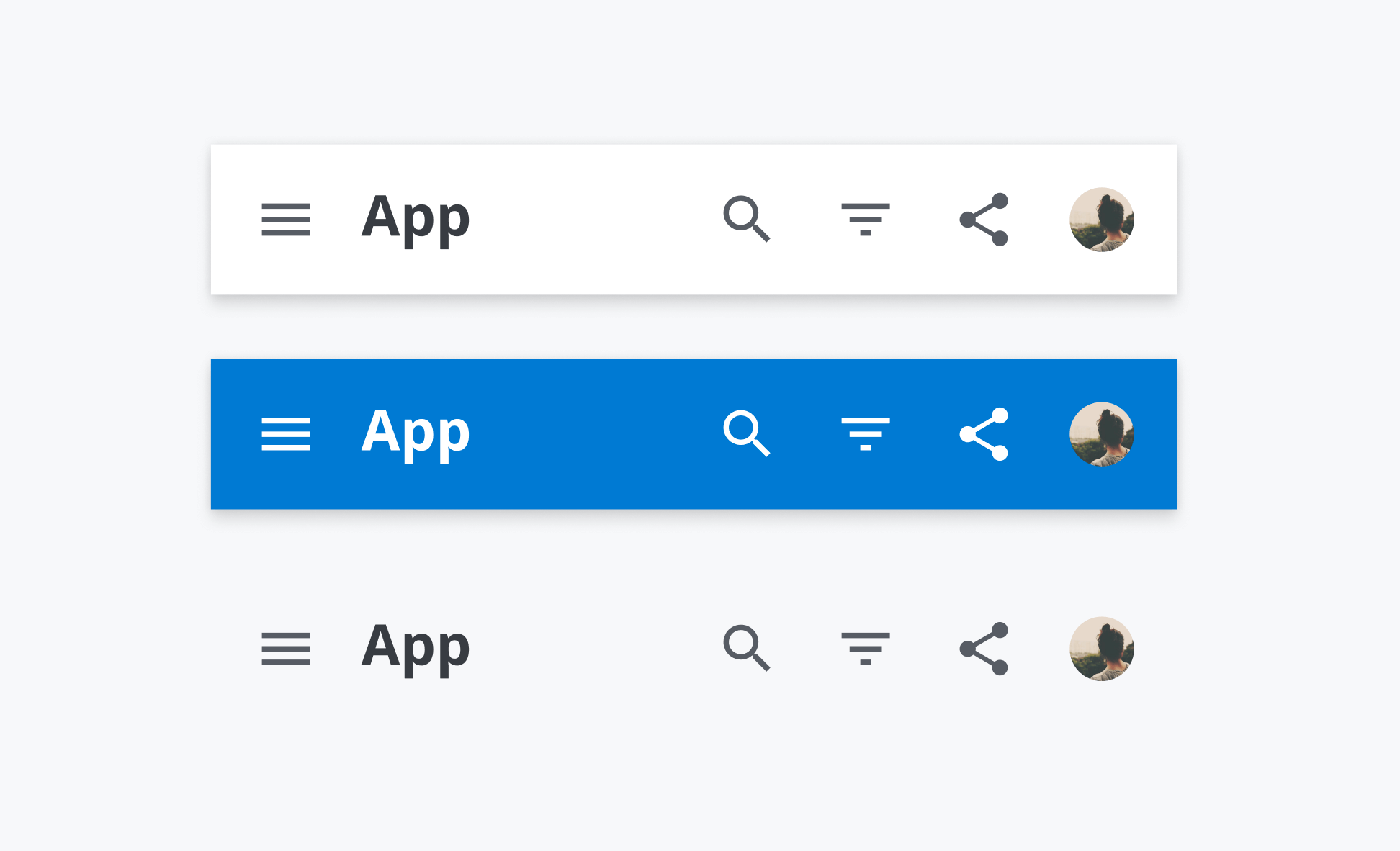Click share icon in blue app bar
1400x851 pixels.
(x=984, y=434)
